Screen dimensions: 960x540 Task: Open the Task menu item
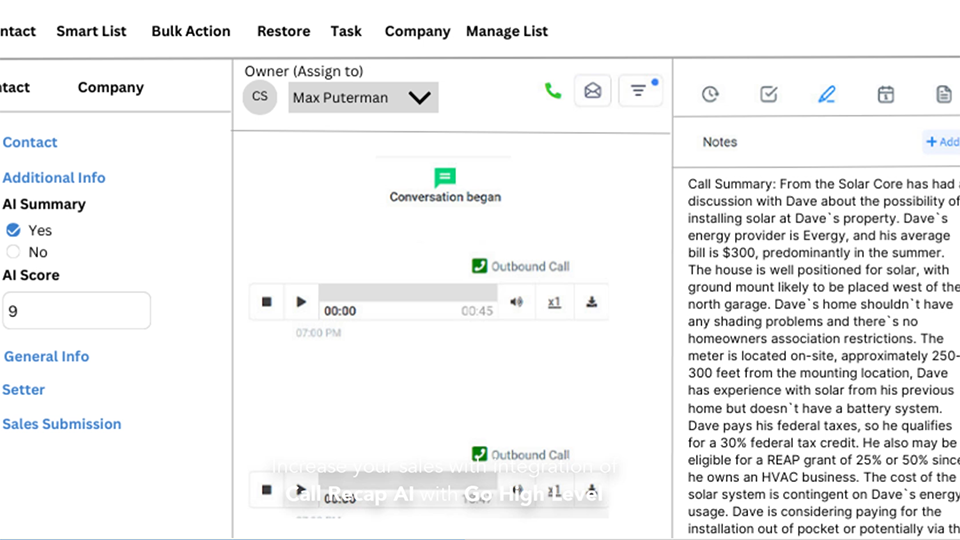click(346, 31)
